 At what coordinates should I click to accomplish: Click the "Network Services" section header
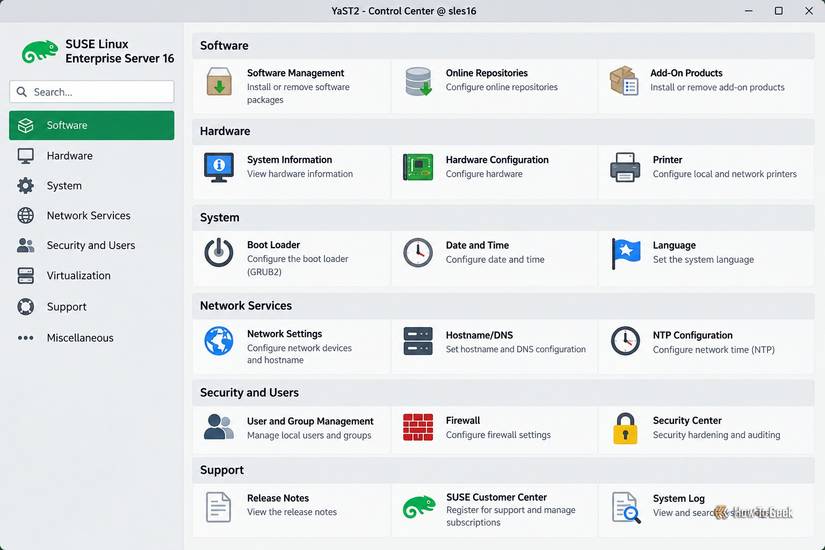point(246,306)
